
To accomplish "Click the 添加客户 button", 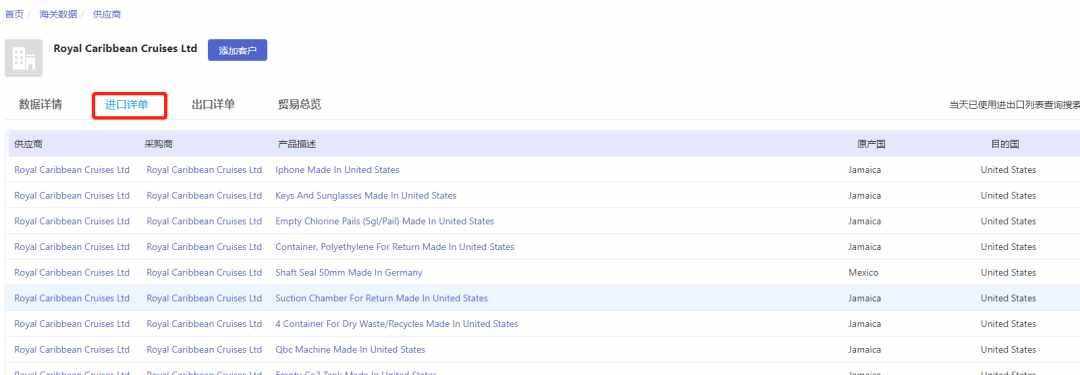I will point(238,50).
